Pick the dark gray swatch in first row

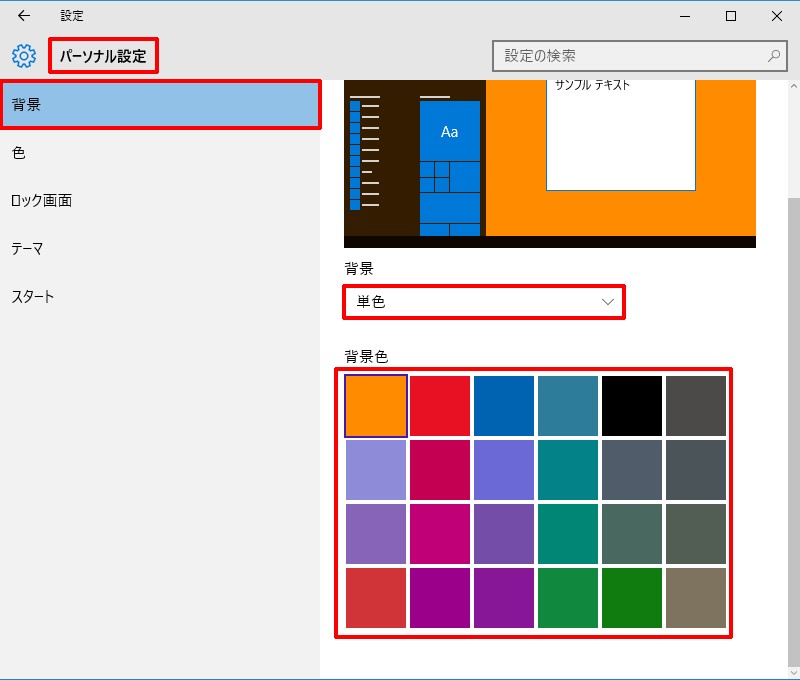click(x=696, y=406)
